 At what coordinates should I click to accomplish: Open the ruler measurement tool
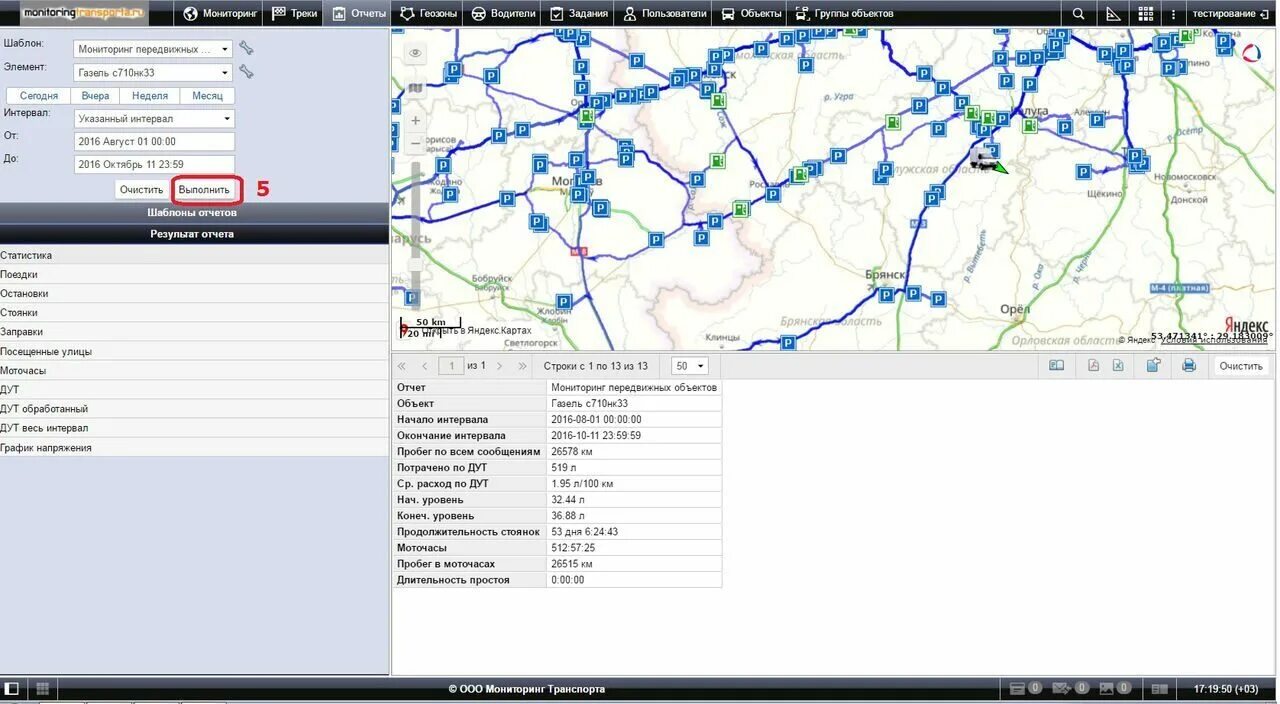point(1113,14)
